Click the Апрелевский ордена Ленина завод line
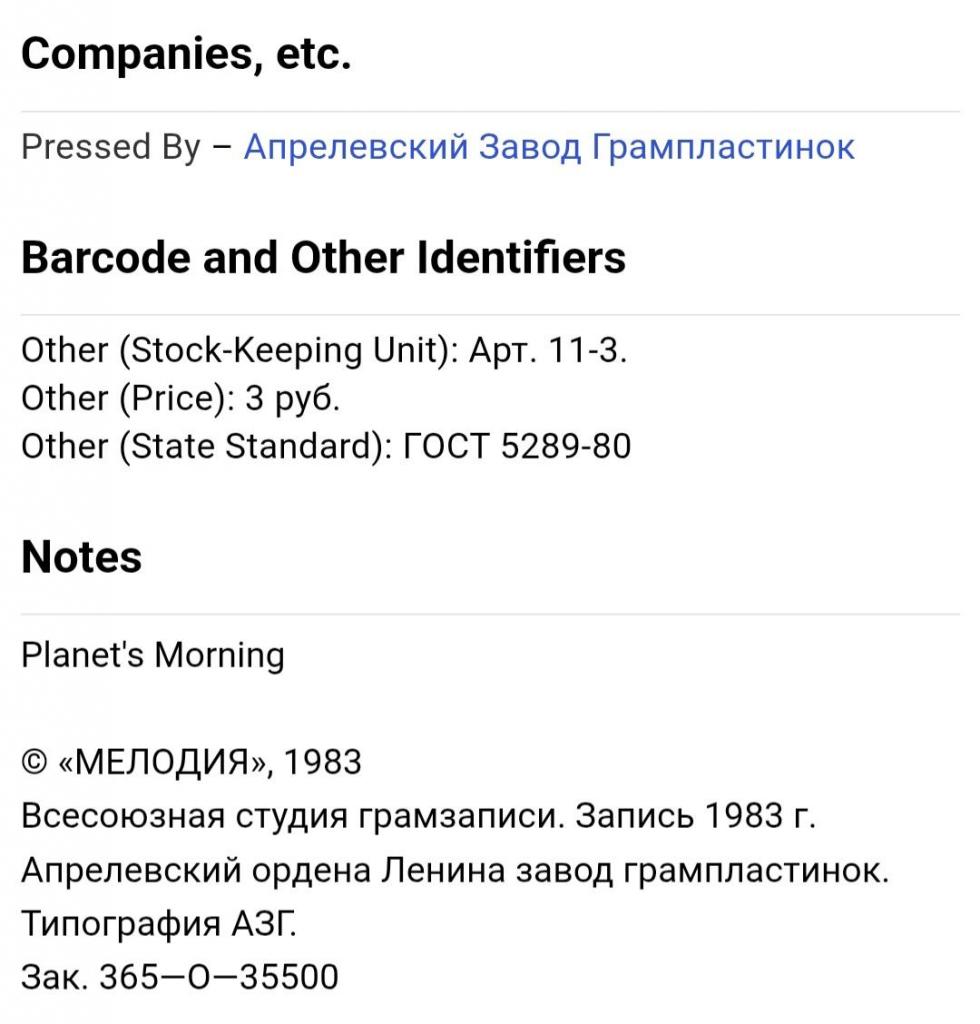The image size is (980, 1024). coord(454,870)
